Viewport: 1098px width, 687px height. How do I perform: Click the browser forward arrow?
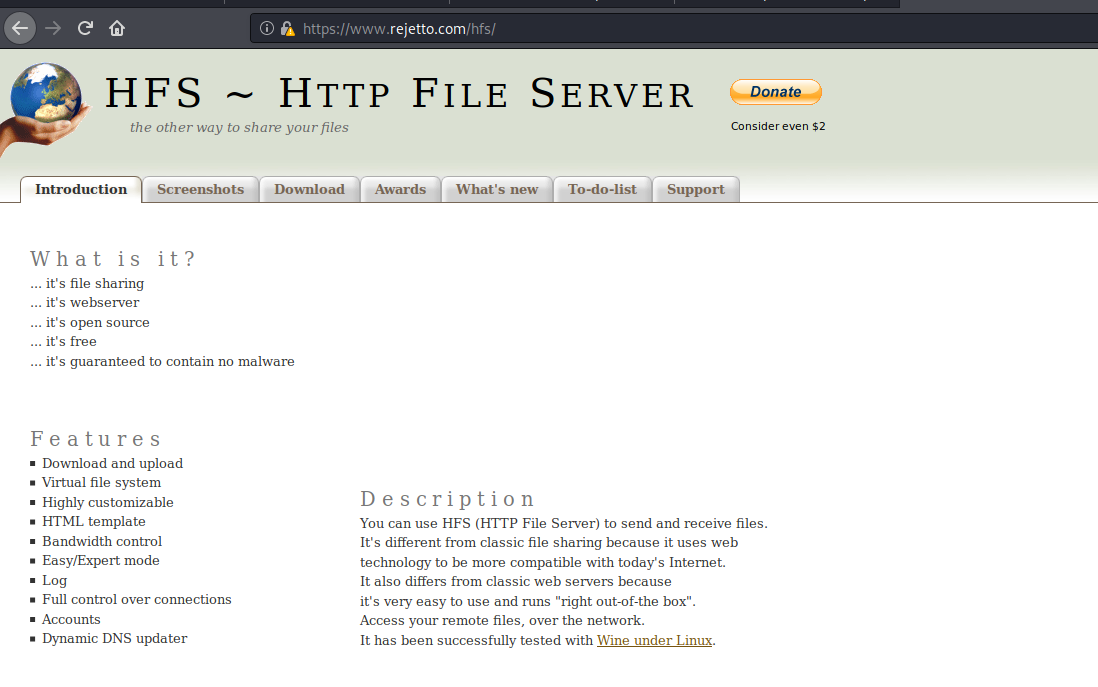pyautogui.click(x=53, y=29)
